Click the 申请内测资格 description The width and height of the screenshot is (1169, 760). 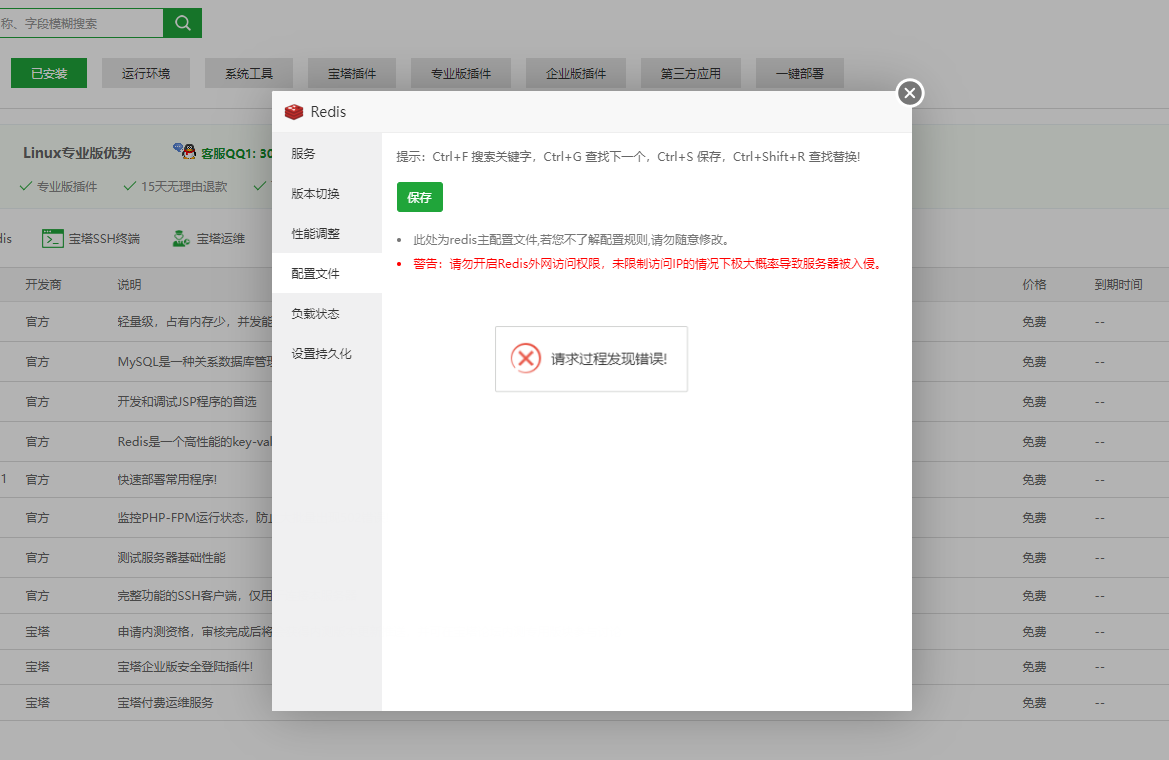(195, 632)
